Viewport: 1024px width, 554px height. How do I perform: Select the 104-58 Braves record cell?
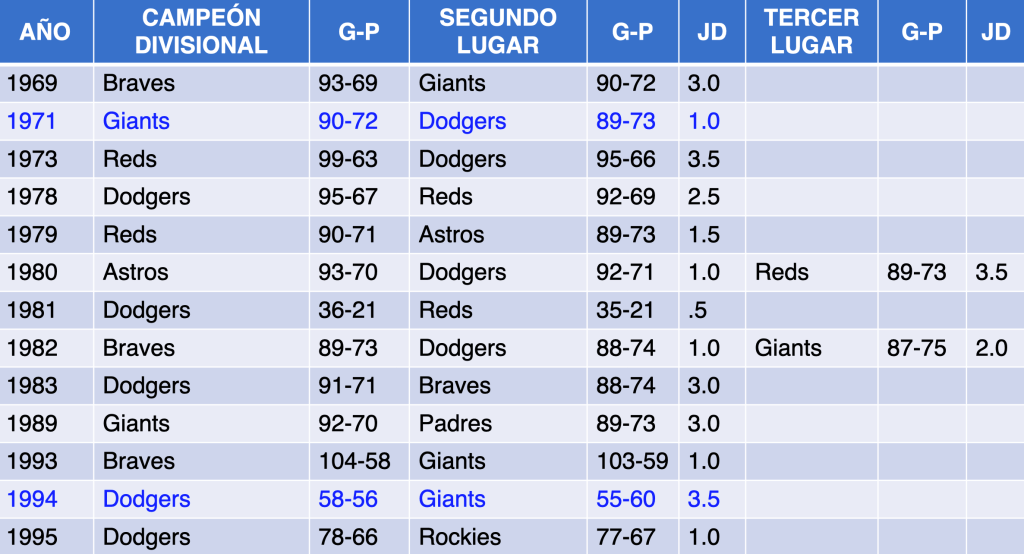click(354, 461)
